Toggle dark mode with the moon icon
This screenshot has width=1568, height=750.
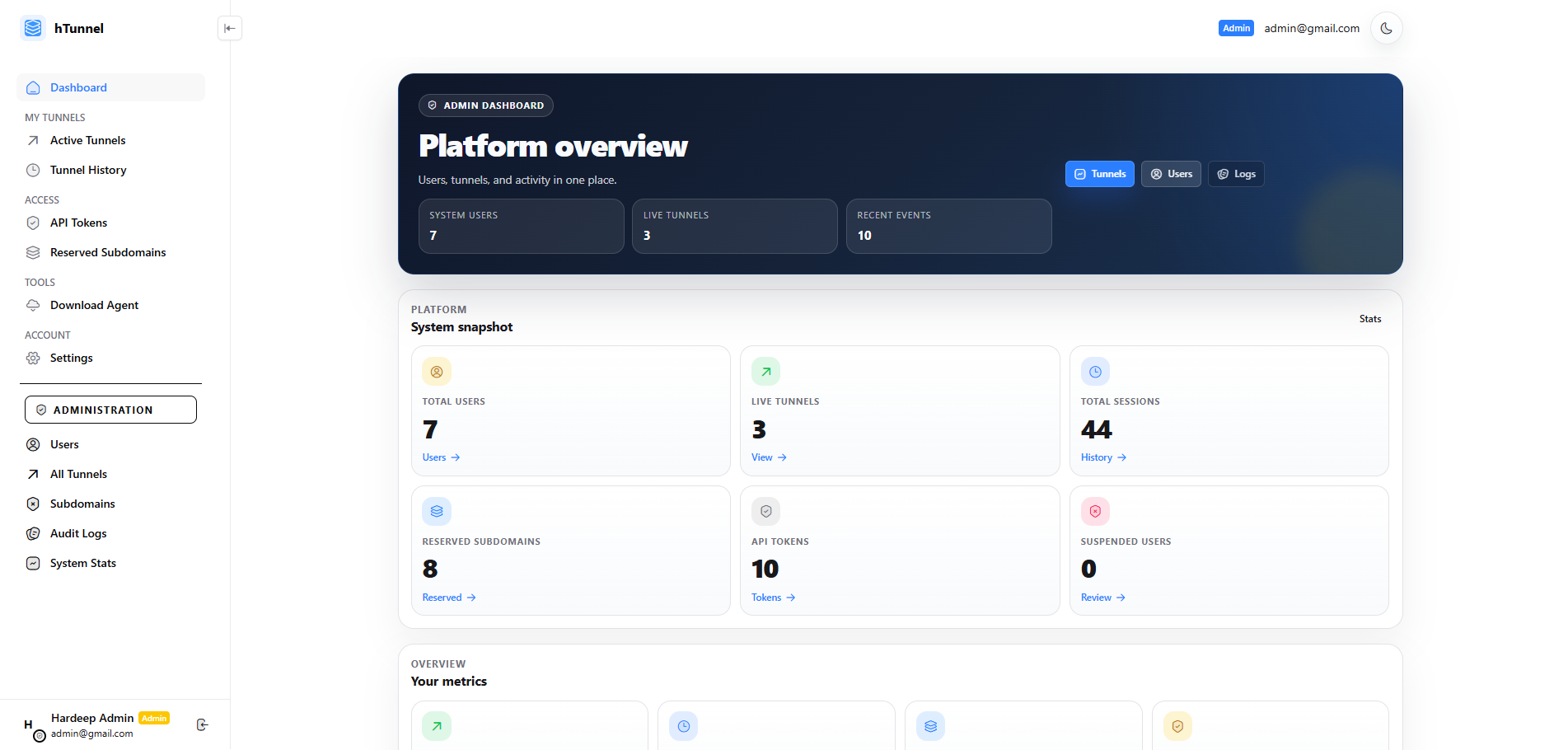tap(1386, 27)
